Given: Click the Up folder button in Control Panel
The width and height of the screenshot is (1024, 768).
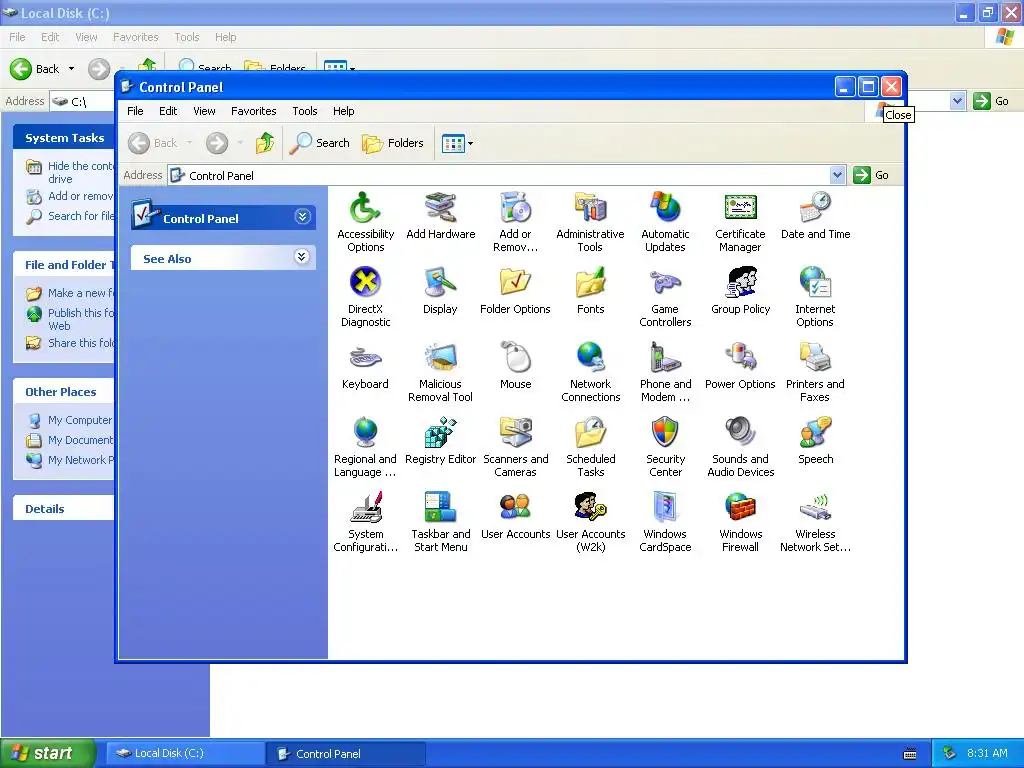Looking at the screenshot, I should 264,142.
